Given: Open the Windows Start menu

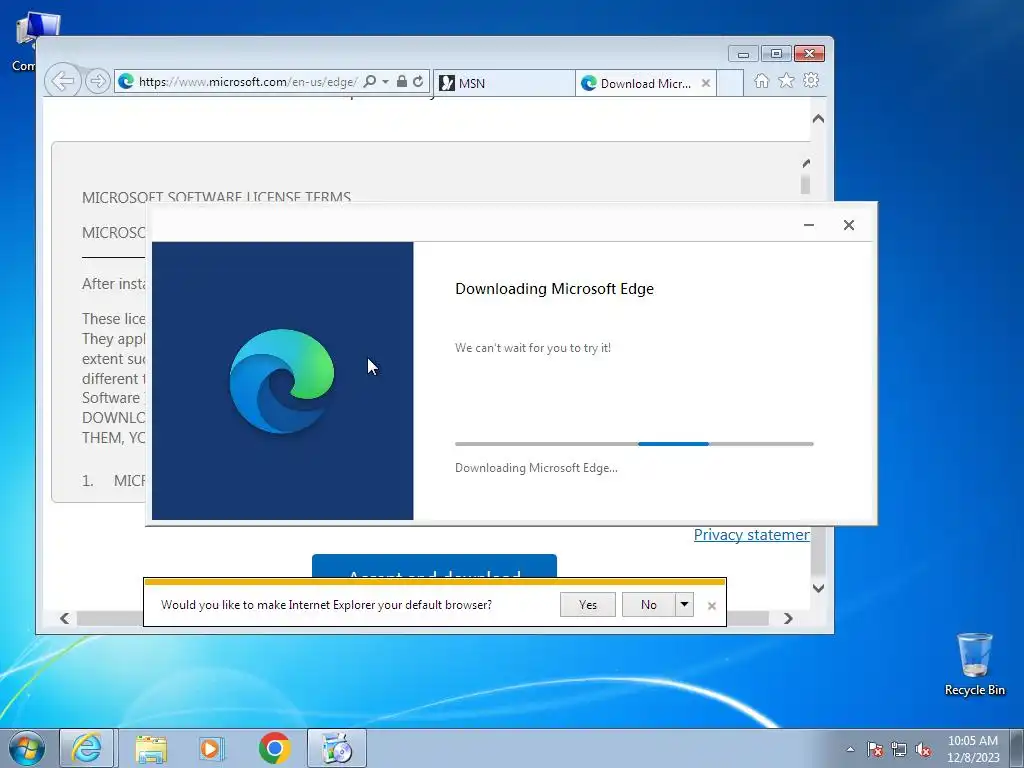Looking at the screenshot, I should click(27, 748).
